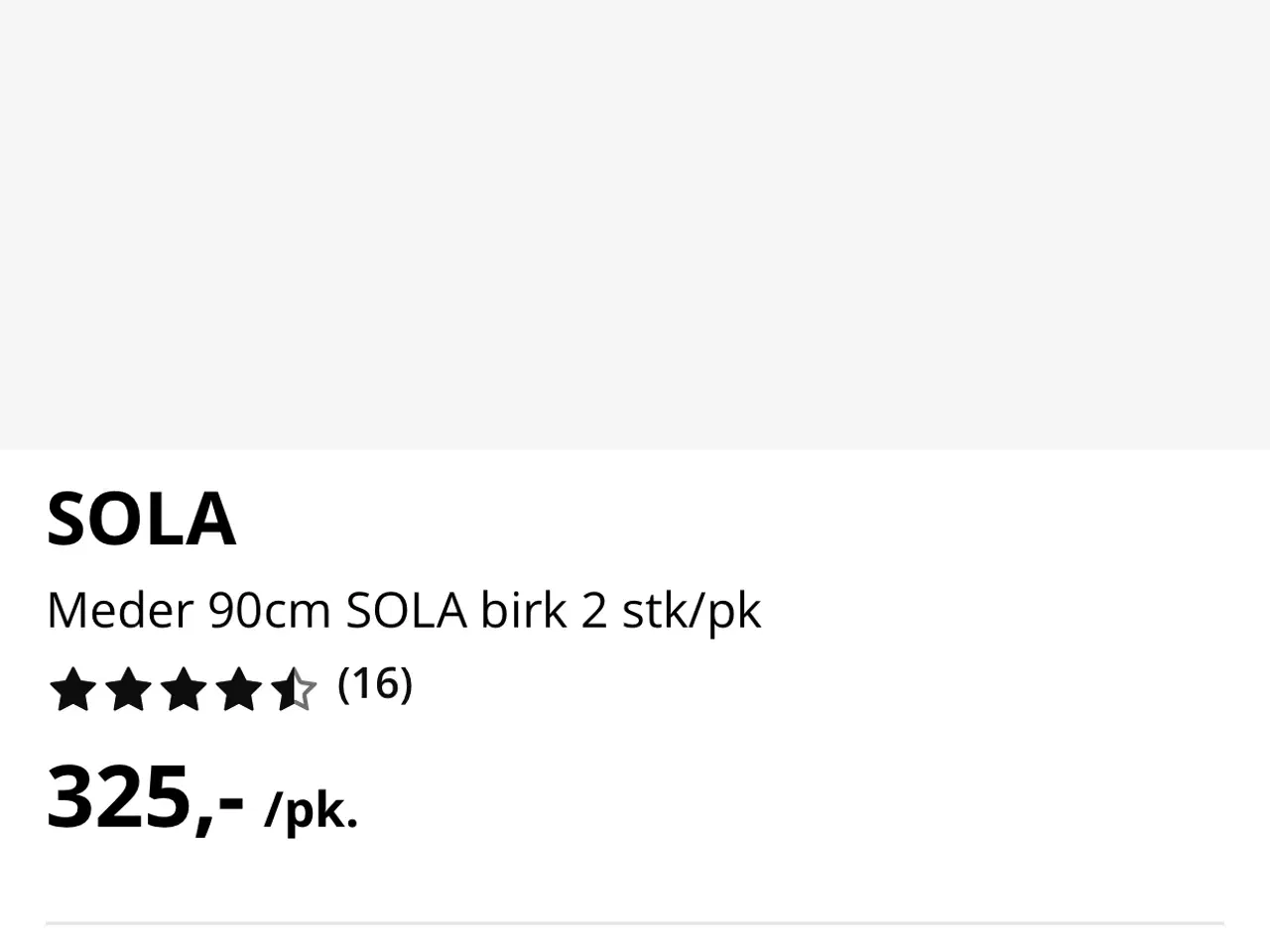Click the first rating star

click(x=71, y=689)
